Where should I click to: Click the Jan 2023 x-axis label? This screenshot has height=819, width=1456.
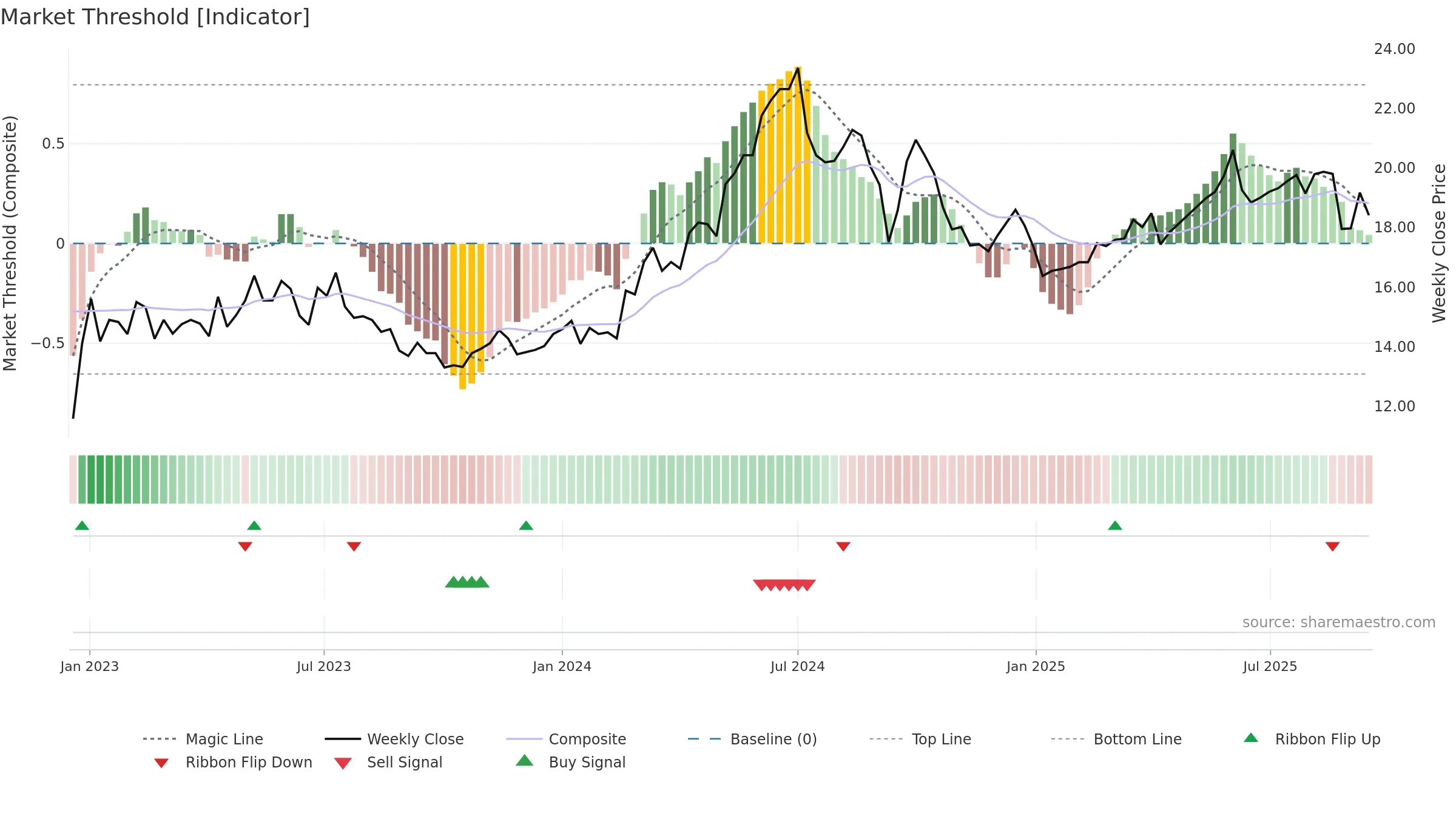pos(90,666)
